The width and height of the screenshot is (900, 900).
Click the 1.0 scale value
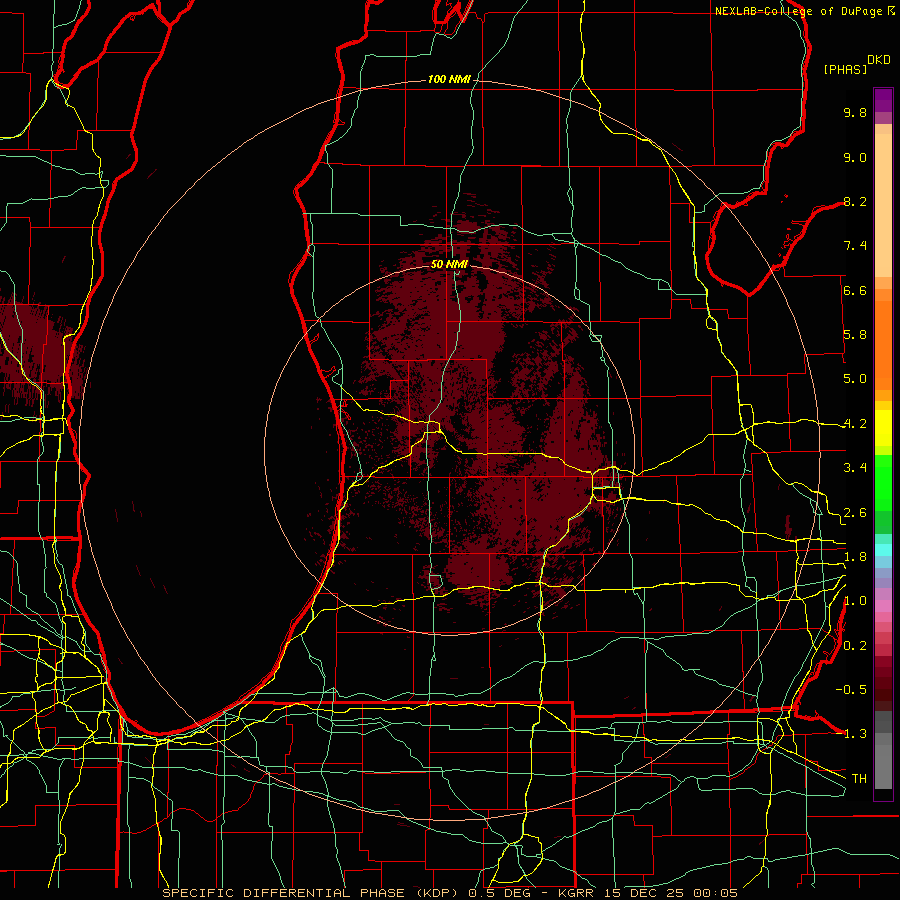click(x=855, y=601)
